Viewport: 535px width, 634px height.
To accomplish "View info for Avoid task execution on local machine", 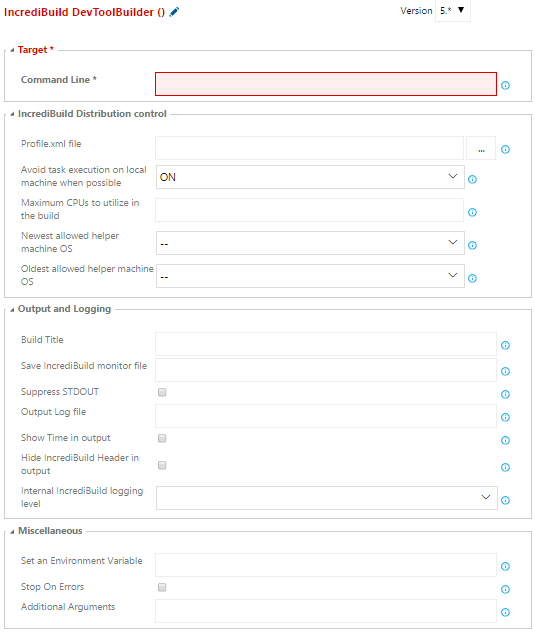I will (x=472, y=179).
